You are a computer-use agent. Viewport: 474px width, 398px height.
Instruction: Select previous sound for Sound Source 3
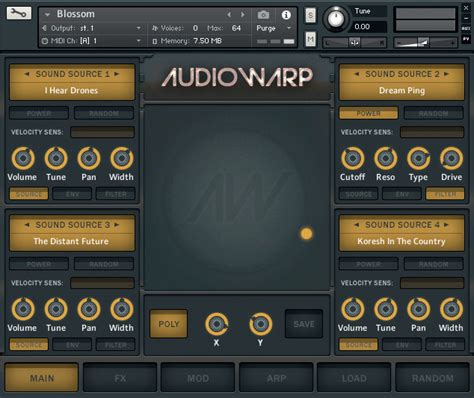pyautogui.click(x=27, y=225)
